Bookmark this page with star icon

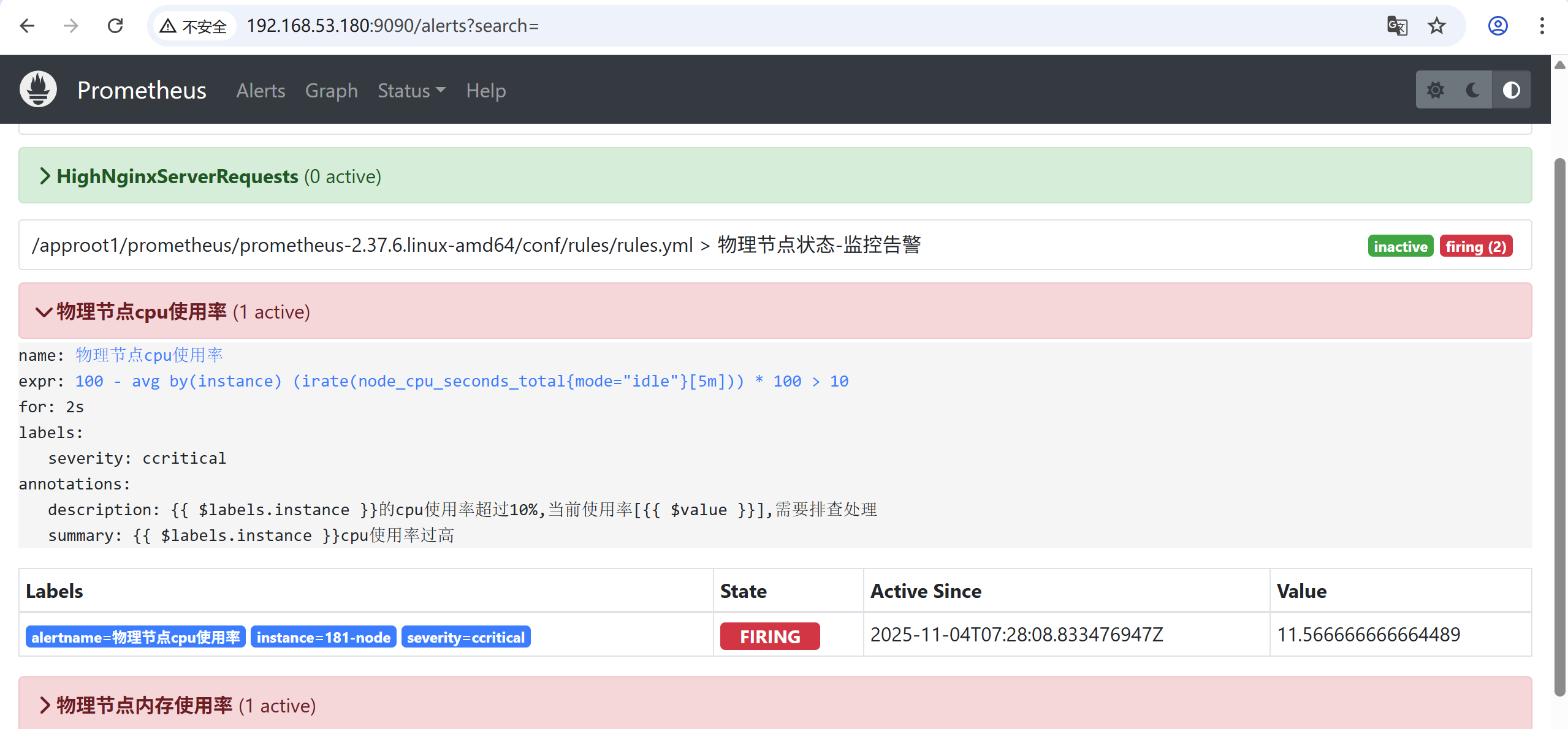1437,26
